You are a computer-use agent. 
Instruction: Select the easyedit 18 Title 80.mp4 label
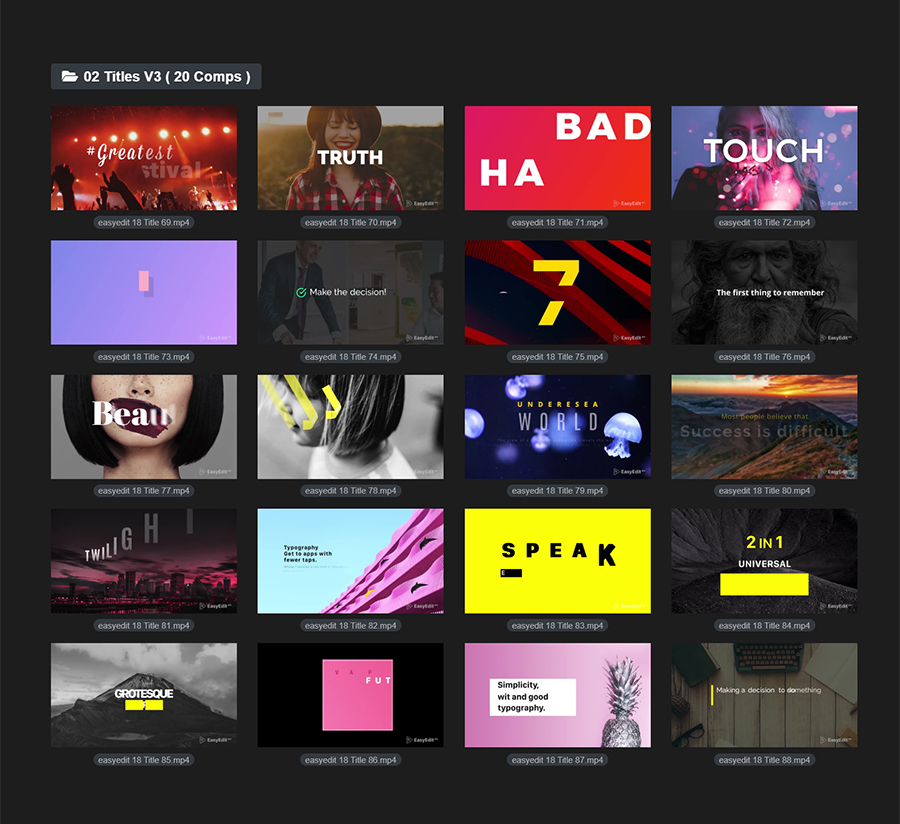pos(764,491)
